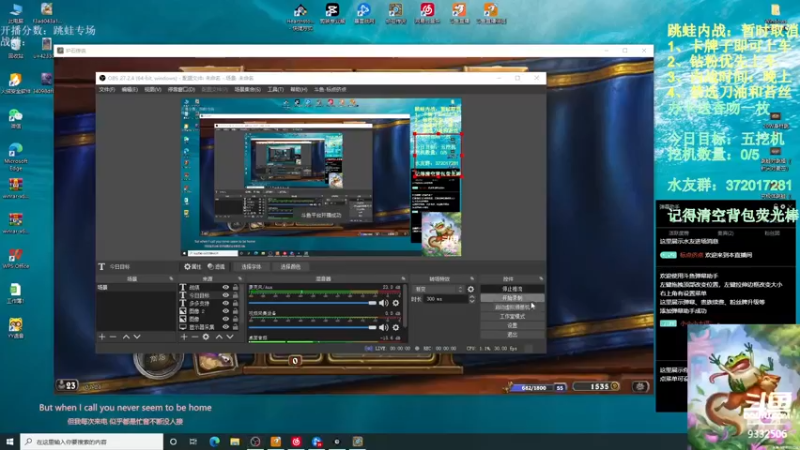Open the Hearthstone shortcut on desktop

click(300, 15)
